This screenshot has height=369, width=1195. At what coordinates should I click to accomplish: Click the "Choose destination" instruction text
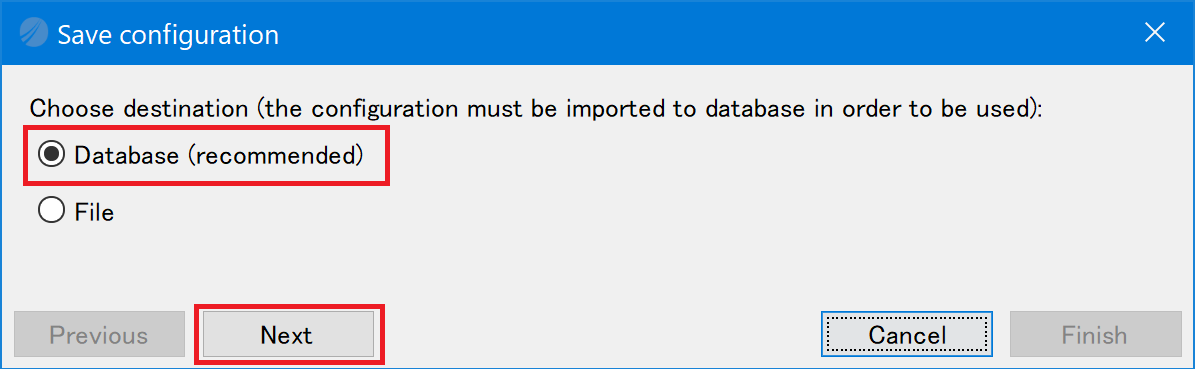coord(140,108)
